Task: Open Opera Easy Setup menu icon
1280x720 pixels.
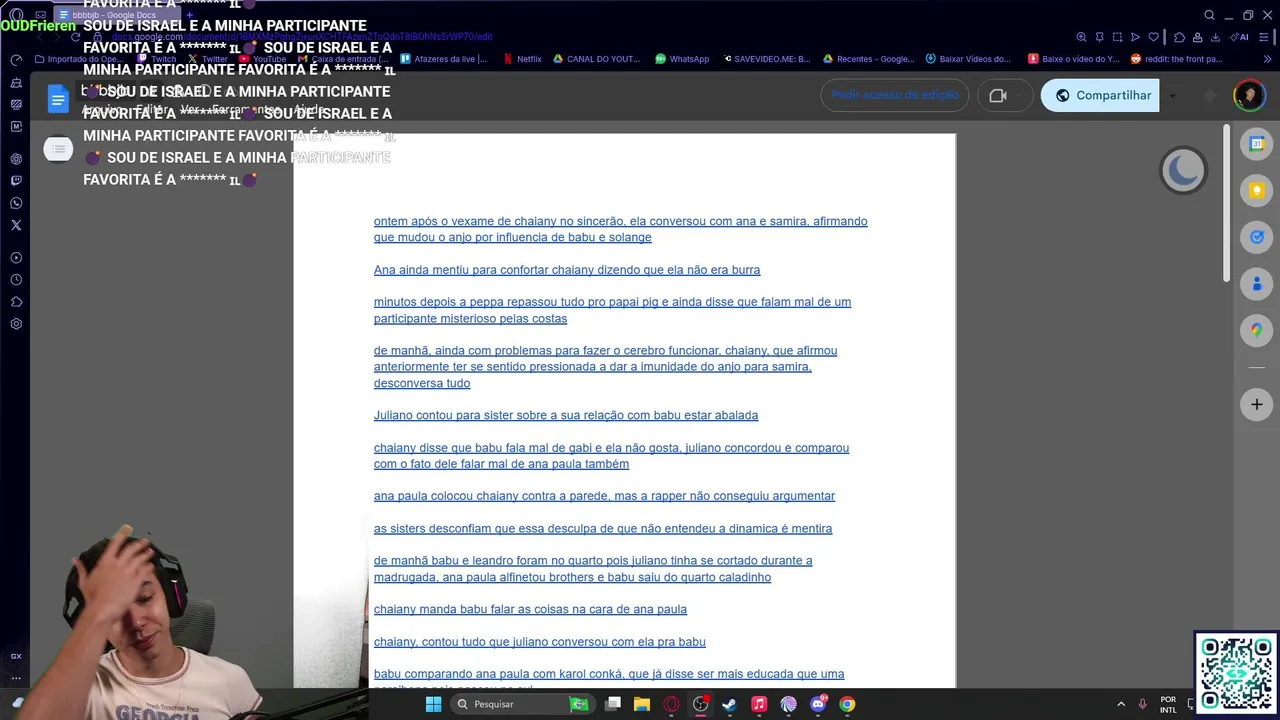Action: click(x=1265, y=37)
